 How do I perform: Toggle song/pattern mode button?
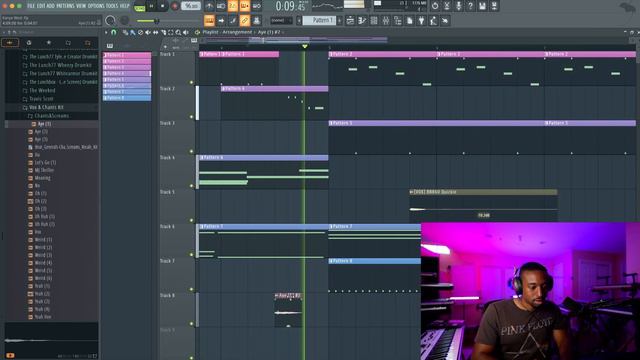click(140, 7)
